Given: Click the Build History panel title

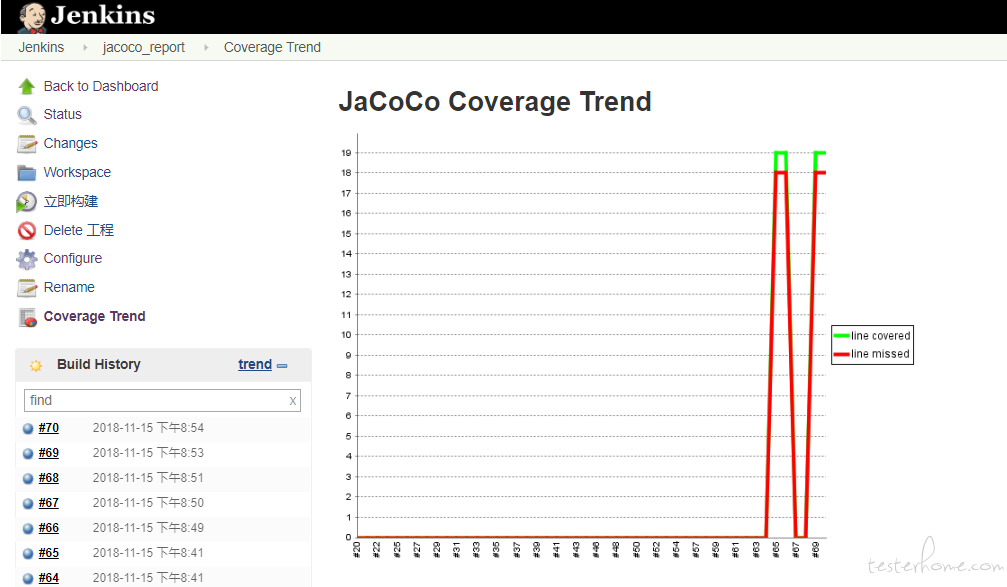Looking at the screenshot, I should pyautogui.click(x=99, y=365).
